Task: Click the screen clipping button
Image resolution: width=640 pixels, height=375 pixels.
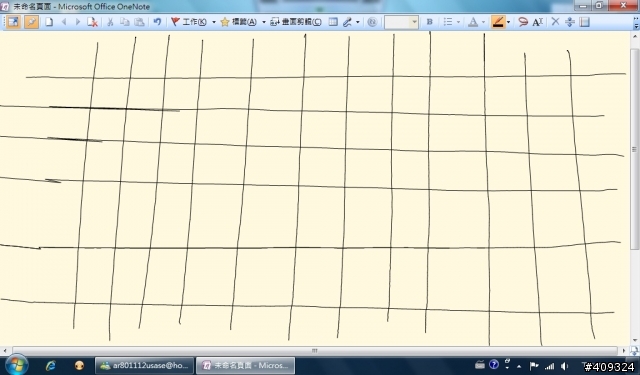Action: pyautogui.click(x=296, y=22)
